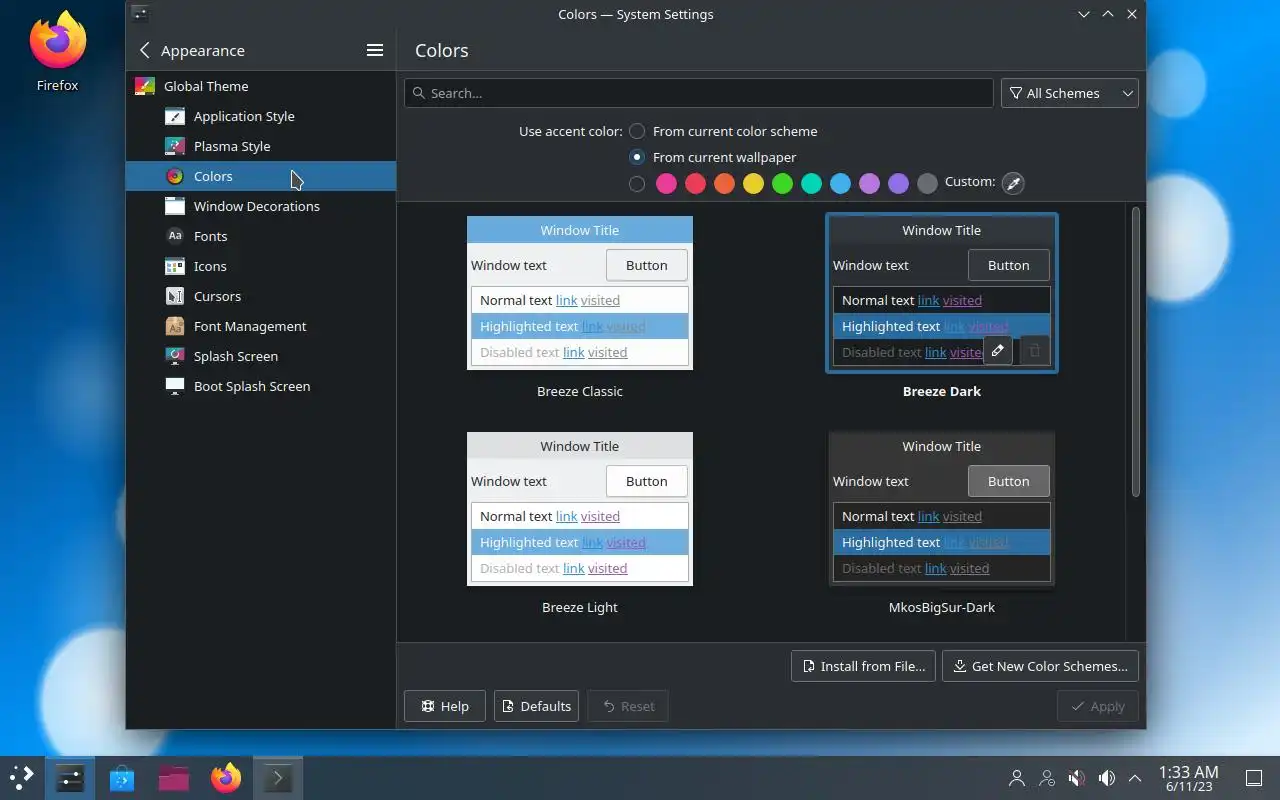Open the application launcher in taskbar
1280x800 pixels.
point(22,778)
